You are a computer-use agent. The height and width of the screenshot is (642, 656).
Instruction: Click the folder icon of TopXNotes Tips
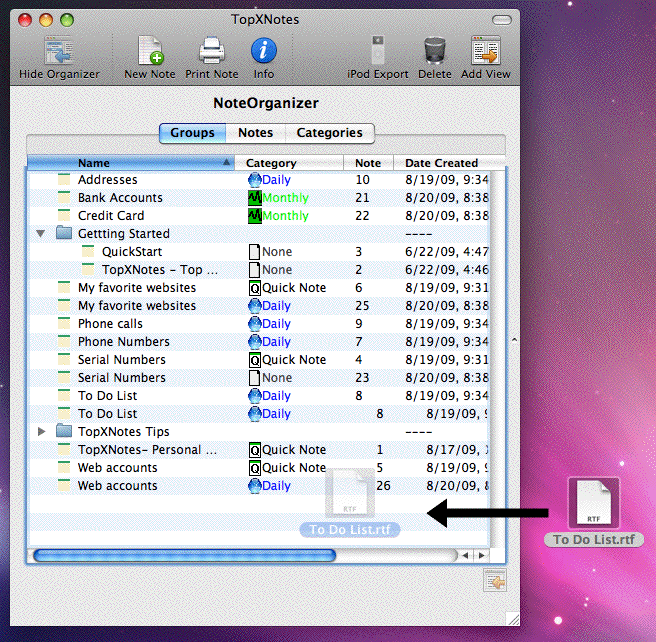click(x=64, y=431)
